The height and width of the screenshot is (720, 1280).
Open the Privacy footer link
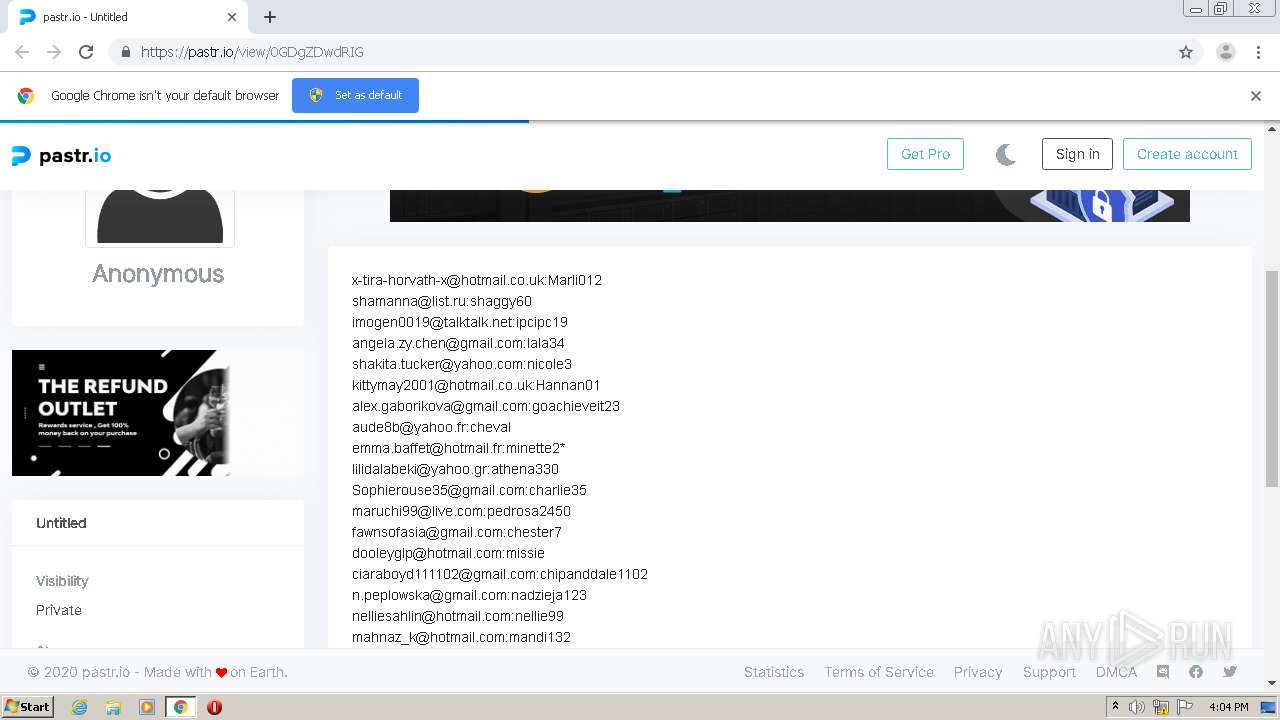(978, 672)
